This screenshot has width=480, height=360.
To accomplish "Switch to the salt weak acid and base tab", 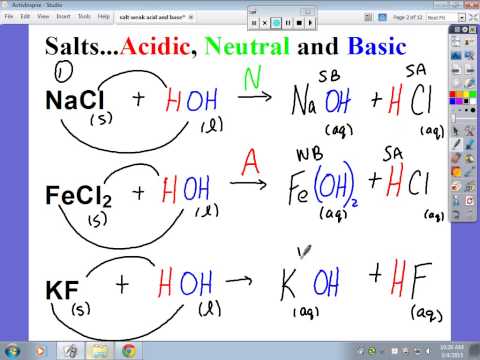I will (x=151, y=17).
